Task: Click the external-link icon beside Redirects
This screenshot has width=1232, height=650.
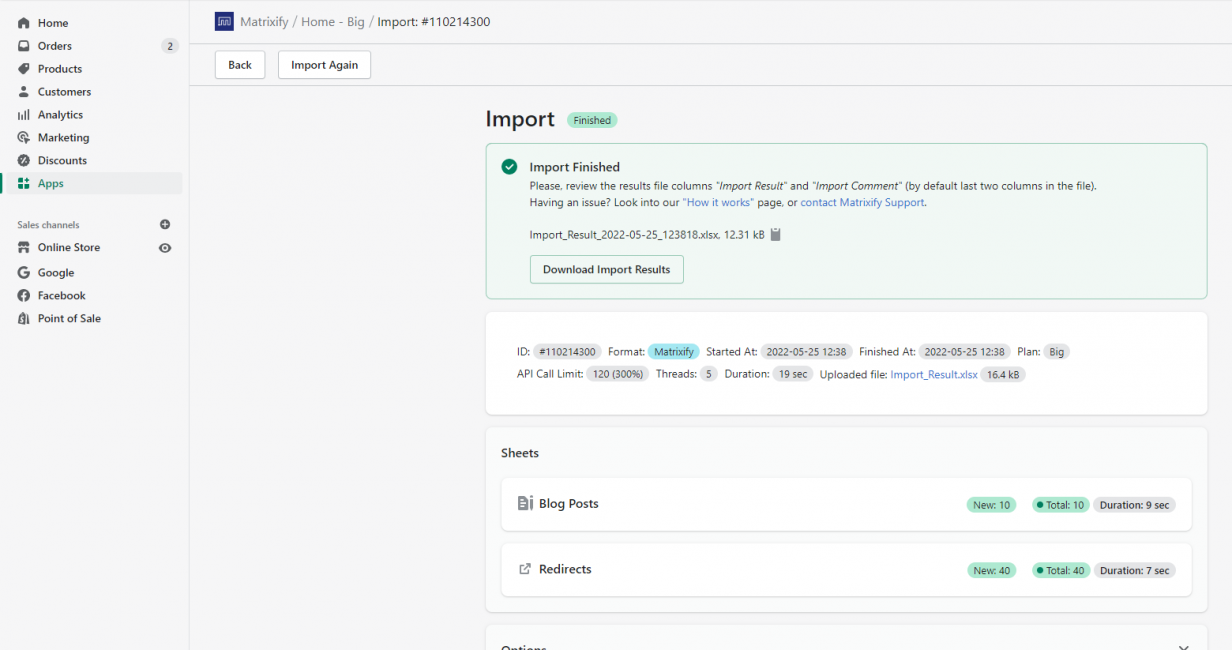Action: click(x=524, y=568)
